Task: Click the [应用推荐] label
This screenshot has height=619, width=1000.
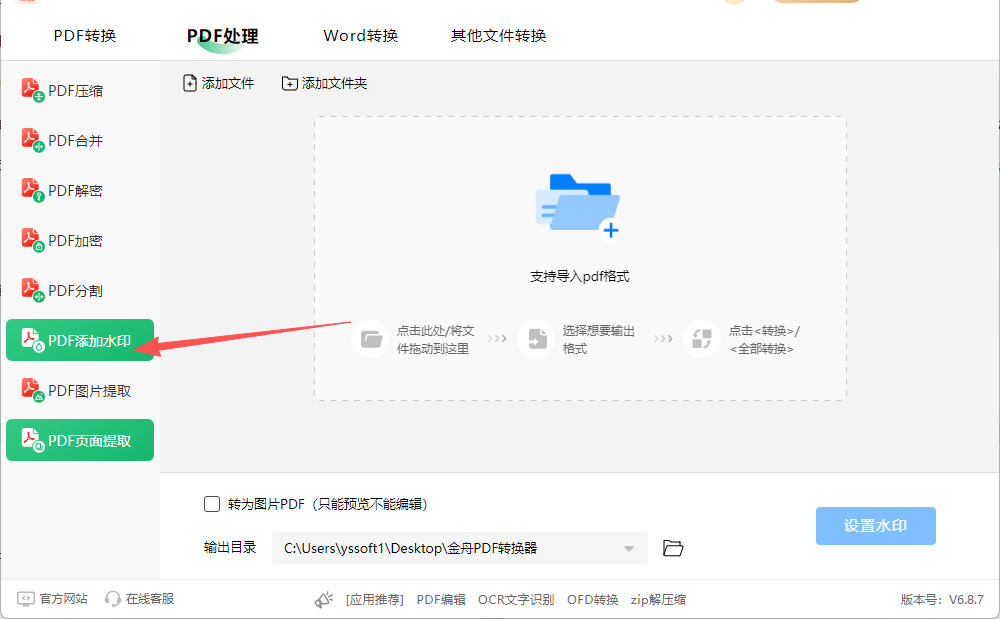Action: [375, 600]
